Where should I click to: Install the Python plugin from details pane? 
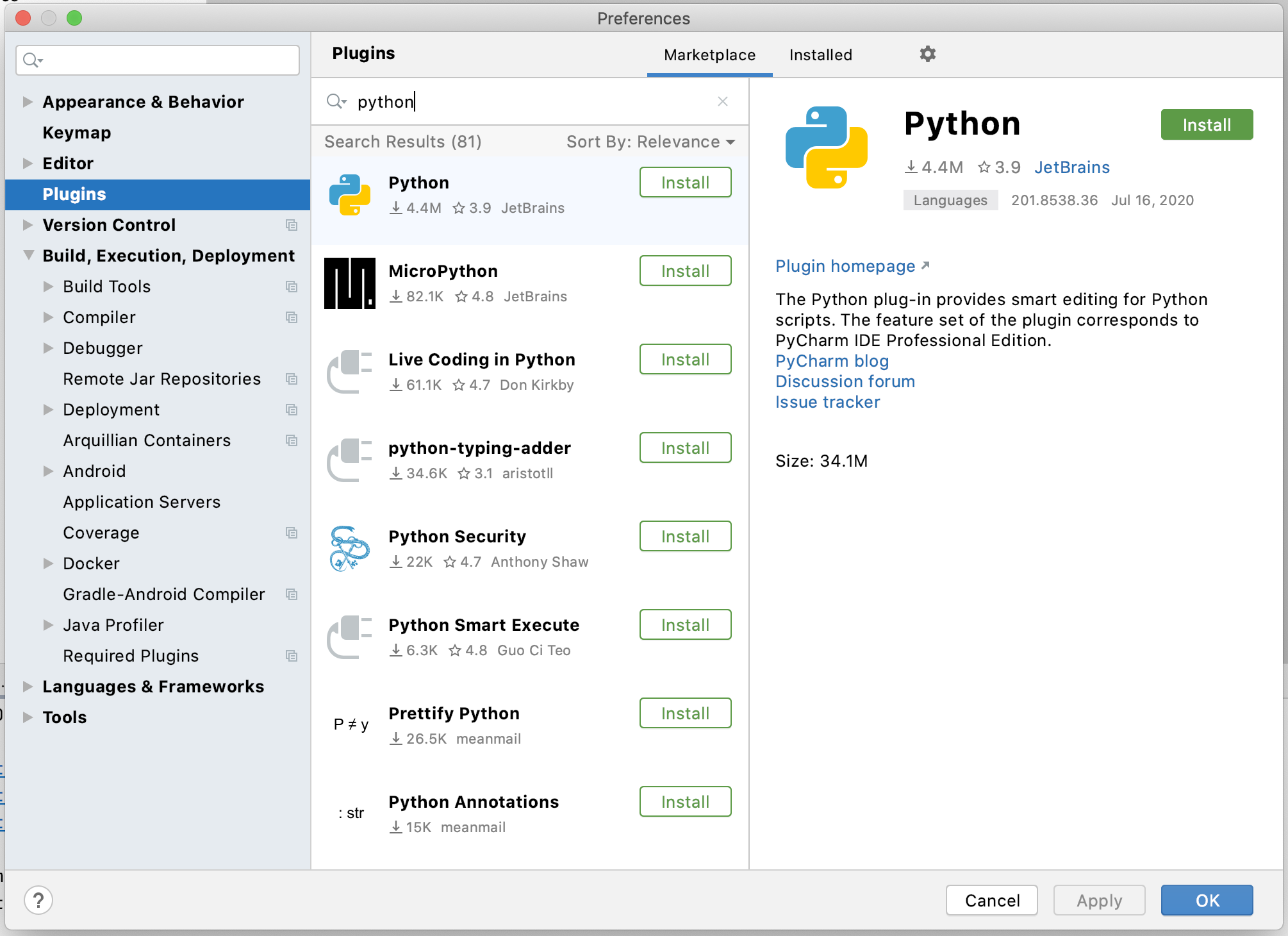tap(1207, 124)
